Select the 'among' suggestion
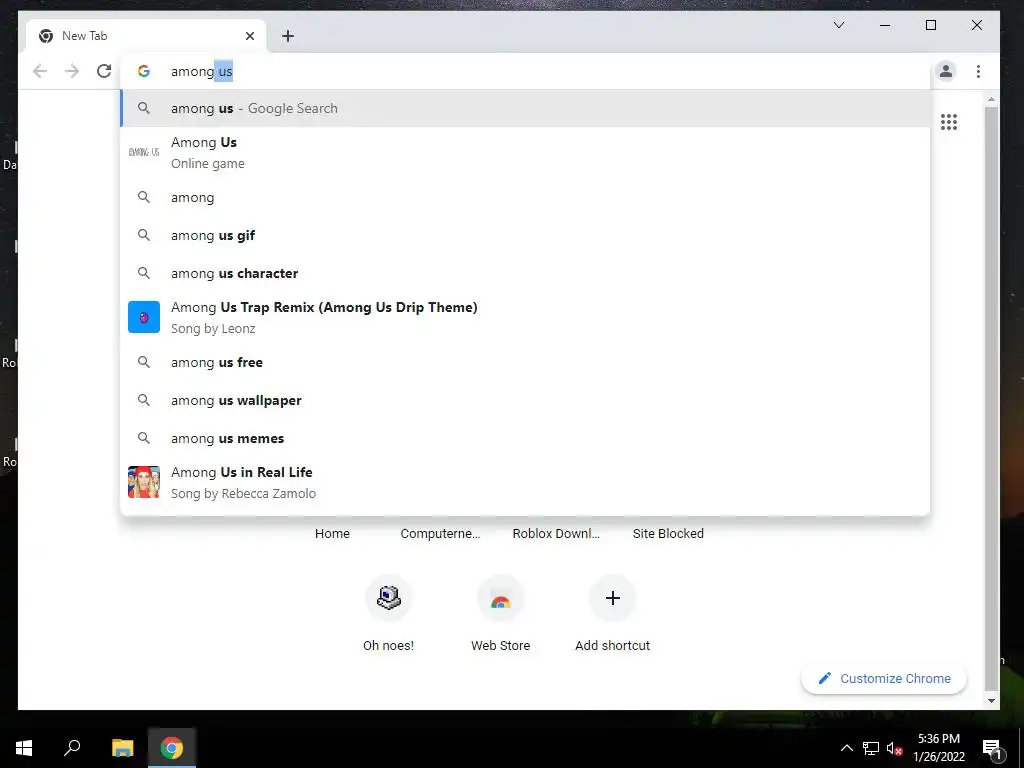The width and height of the screenshot is (1024, 768). [x=525, y=197]
